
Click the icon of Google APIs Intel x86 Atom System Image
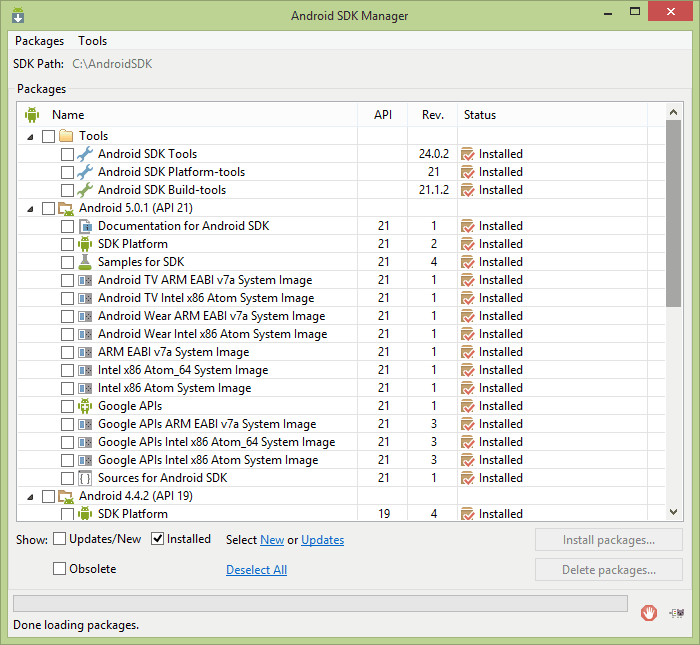tap(85, 460)
